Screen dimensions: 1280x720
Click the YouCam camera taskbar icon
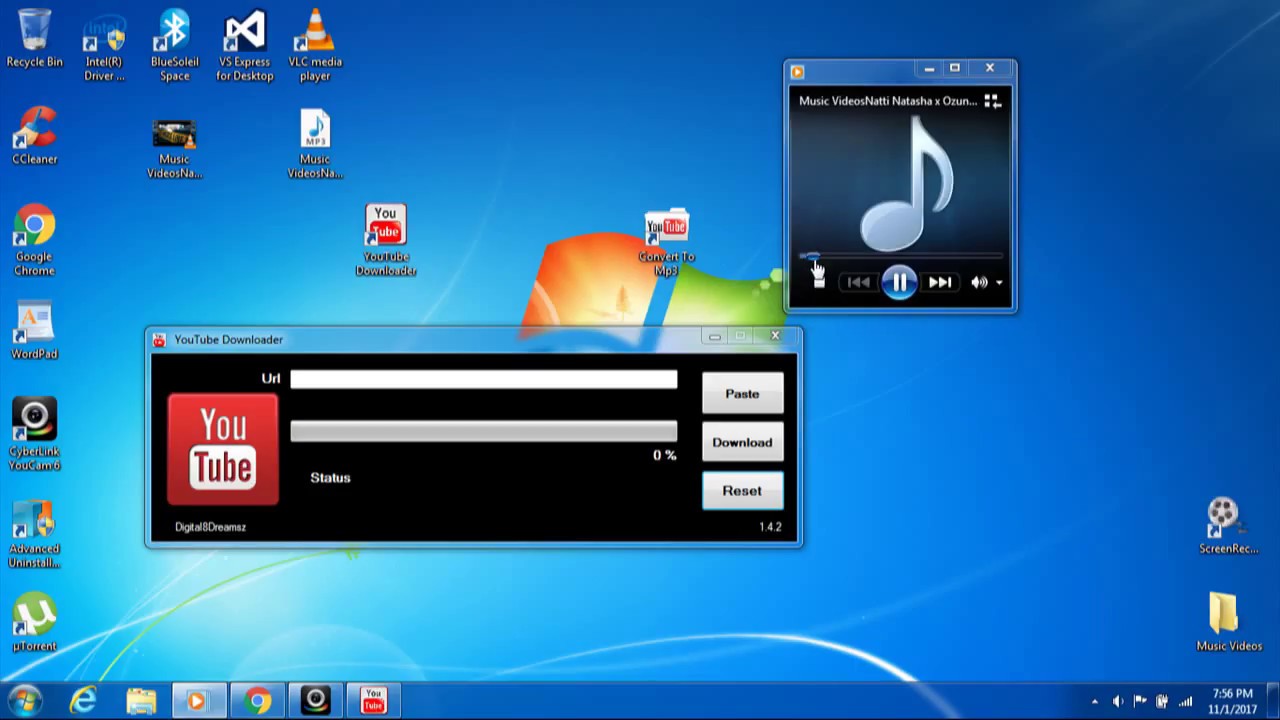click(x=315, y=702)
